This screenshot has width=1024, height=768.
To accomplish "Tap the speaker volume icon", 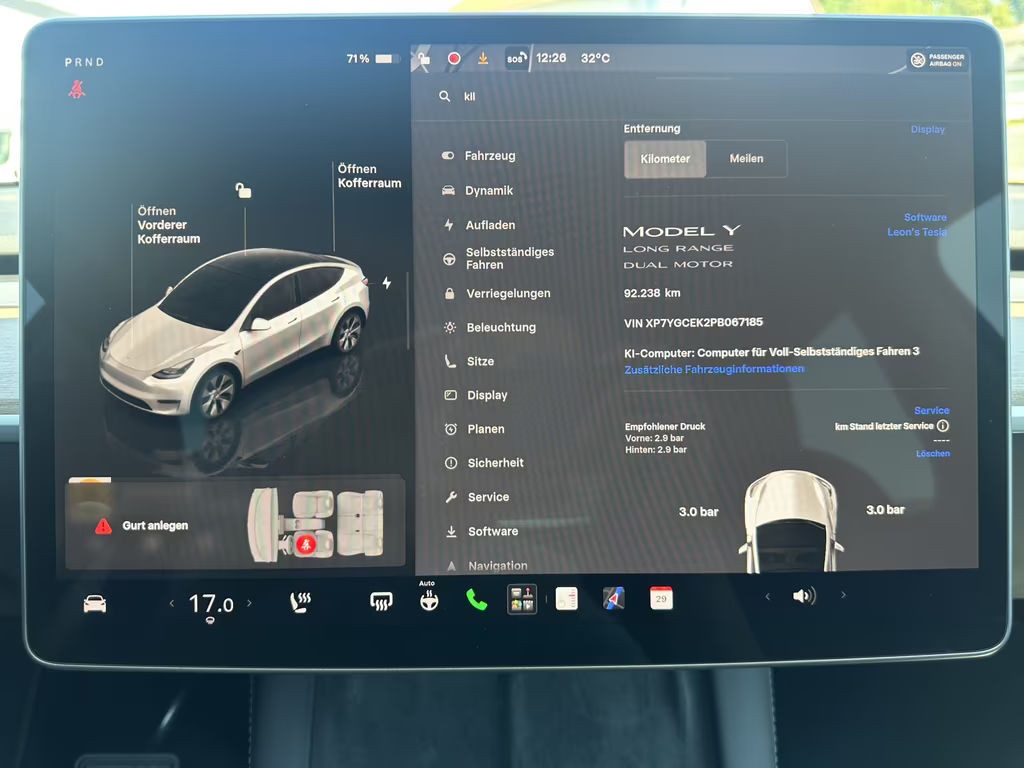I will pyautogui.click(x=804, y=596).
